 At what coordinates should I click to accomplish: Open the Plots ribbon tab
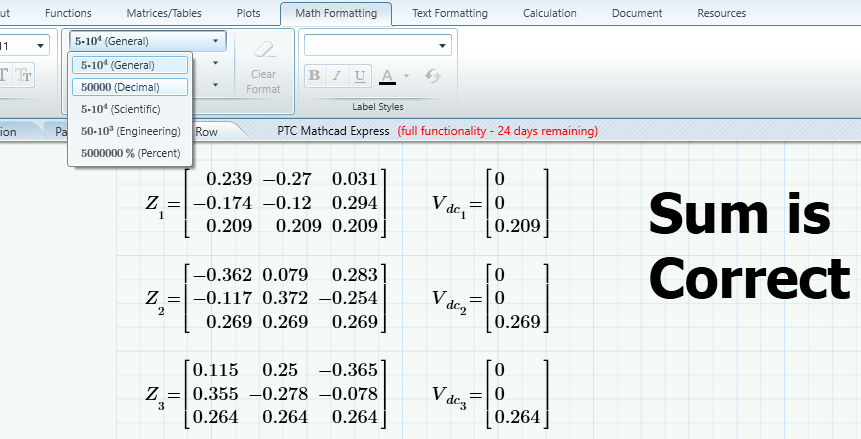pyautogui.click(x=248, y=13)
